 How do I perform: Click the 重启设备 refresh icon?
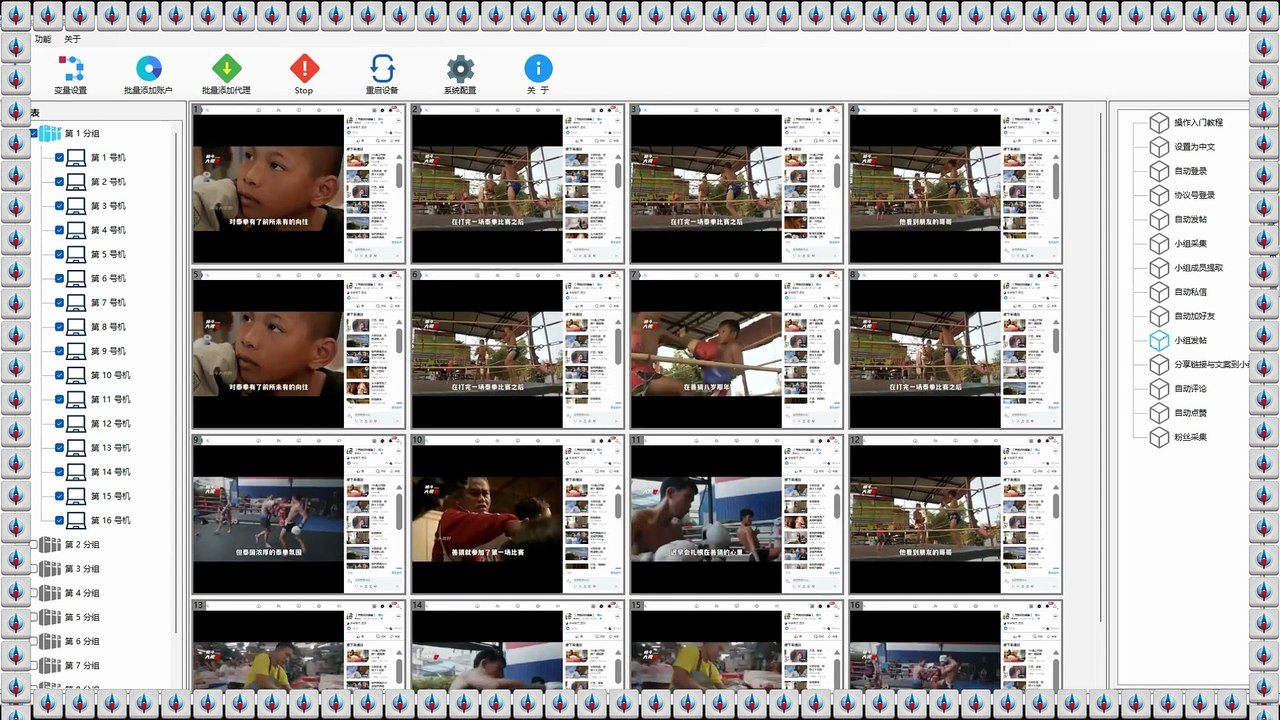(382, 68)
